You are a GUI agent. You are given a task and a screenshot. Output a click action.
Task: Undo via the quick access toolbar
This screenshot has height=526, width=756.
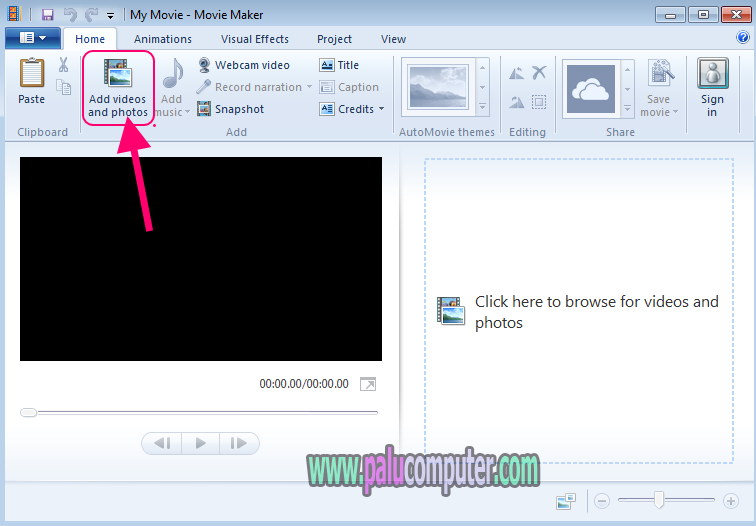tap(70, 14)
